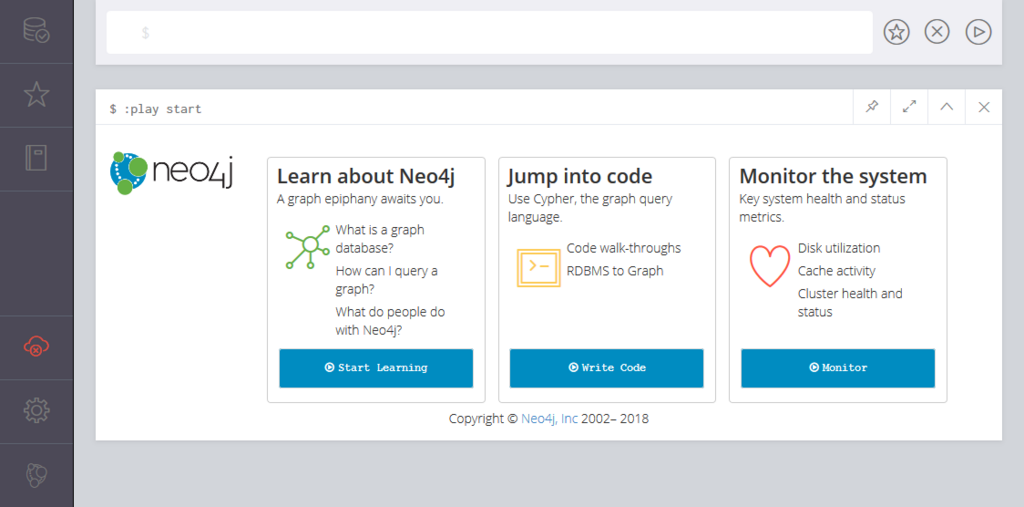Image resolution: width=1024 pixels, height=507 pixels.
Task: Click 'How can I query a graph?' text
Action: [x=387, y=280]
